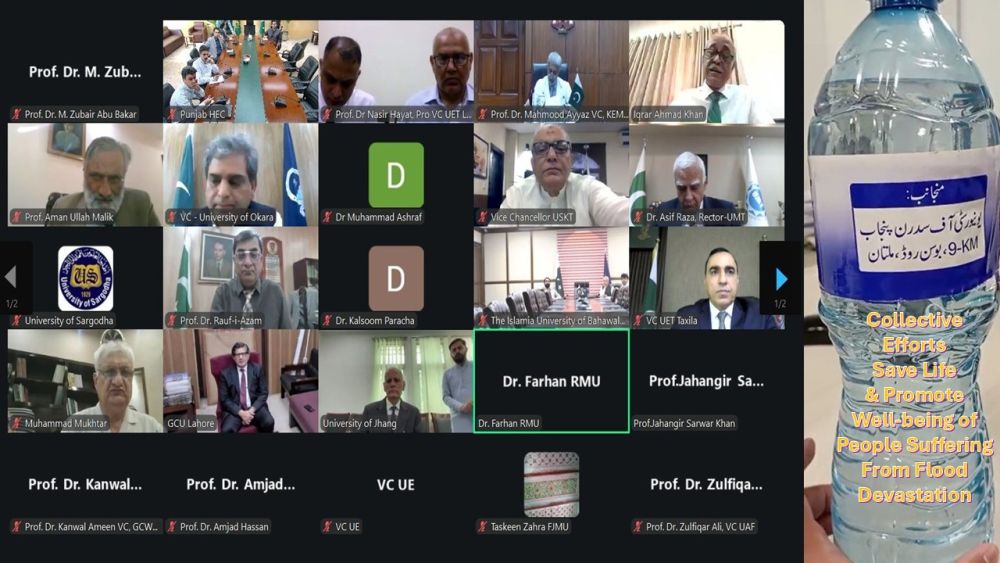Click the Muhammad Mukhtar participant video
The width and height of the screenshot is (1000, 563).
(x=85, y=381)
